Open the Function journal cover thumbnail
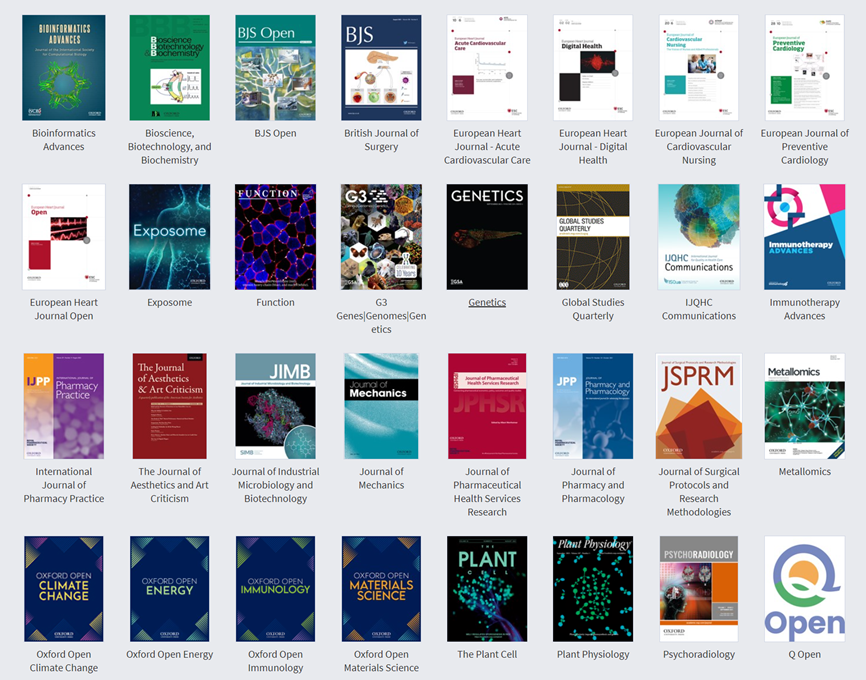Image resolution: width=866 pixels, height=680 pixels. [x=275, y=237]
